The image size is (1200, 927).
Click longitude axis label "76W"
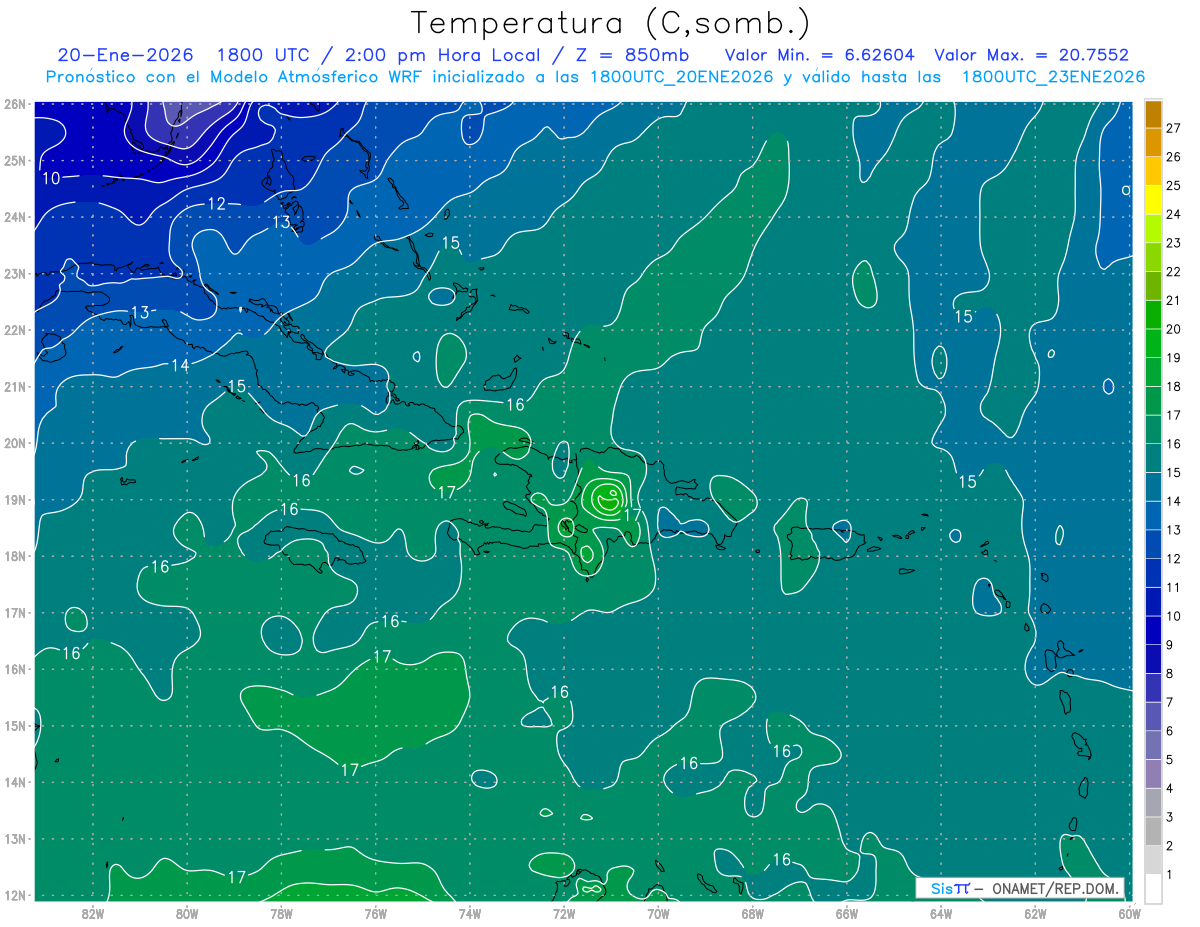click(376, 913)
